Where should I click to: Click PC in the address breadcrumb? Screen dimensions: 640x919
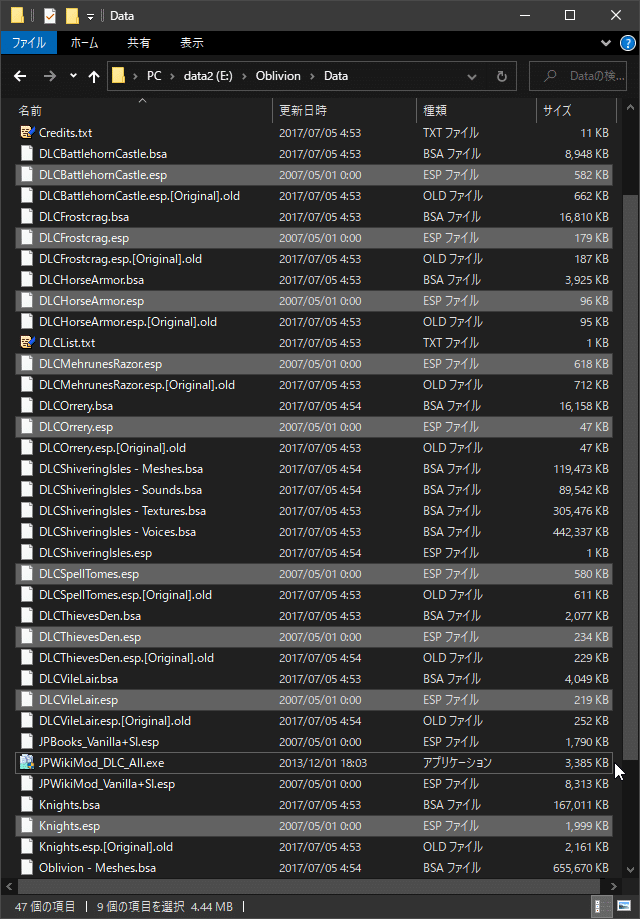pos(154,76)
